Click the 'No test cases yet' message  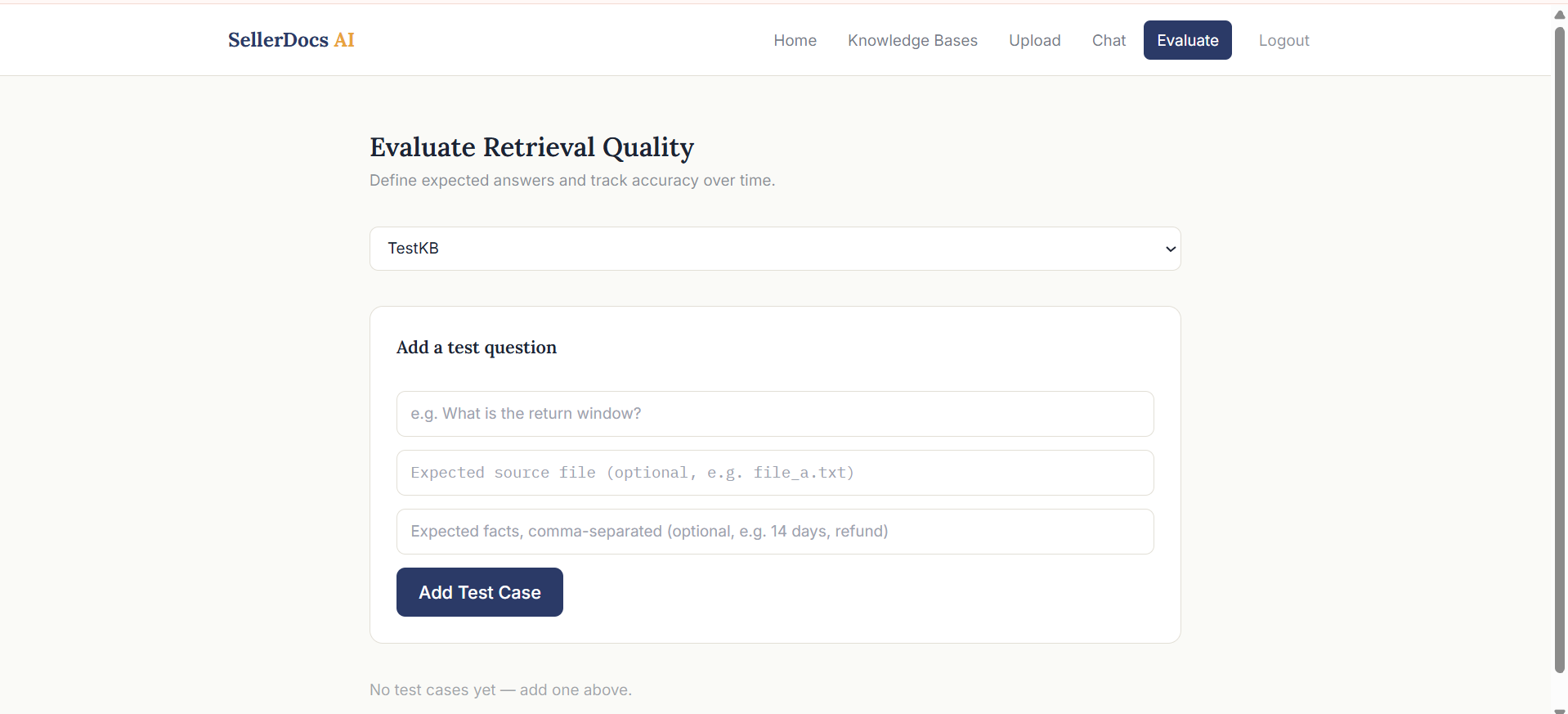coord(500,689)
